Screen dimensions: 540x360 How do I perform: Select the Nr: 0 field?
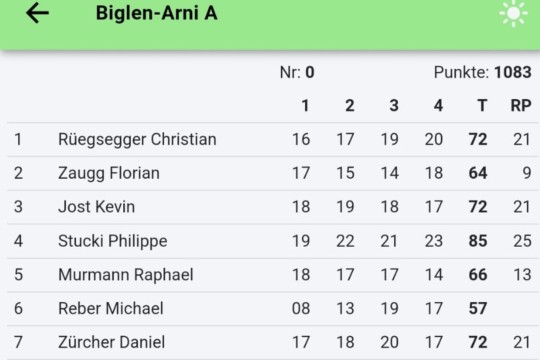pyautogui.click(x=297, y=72)
